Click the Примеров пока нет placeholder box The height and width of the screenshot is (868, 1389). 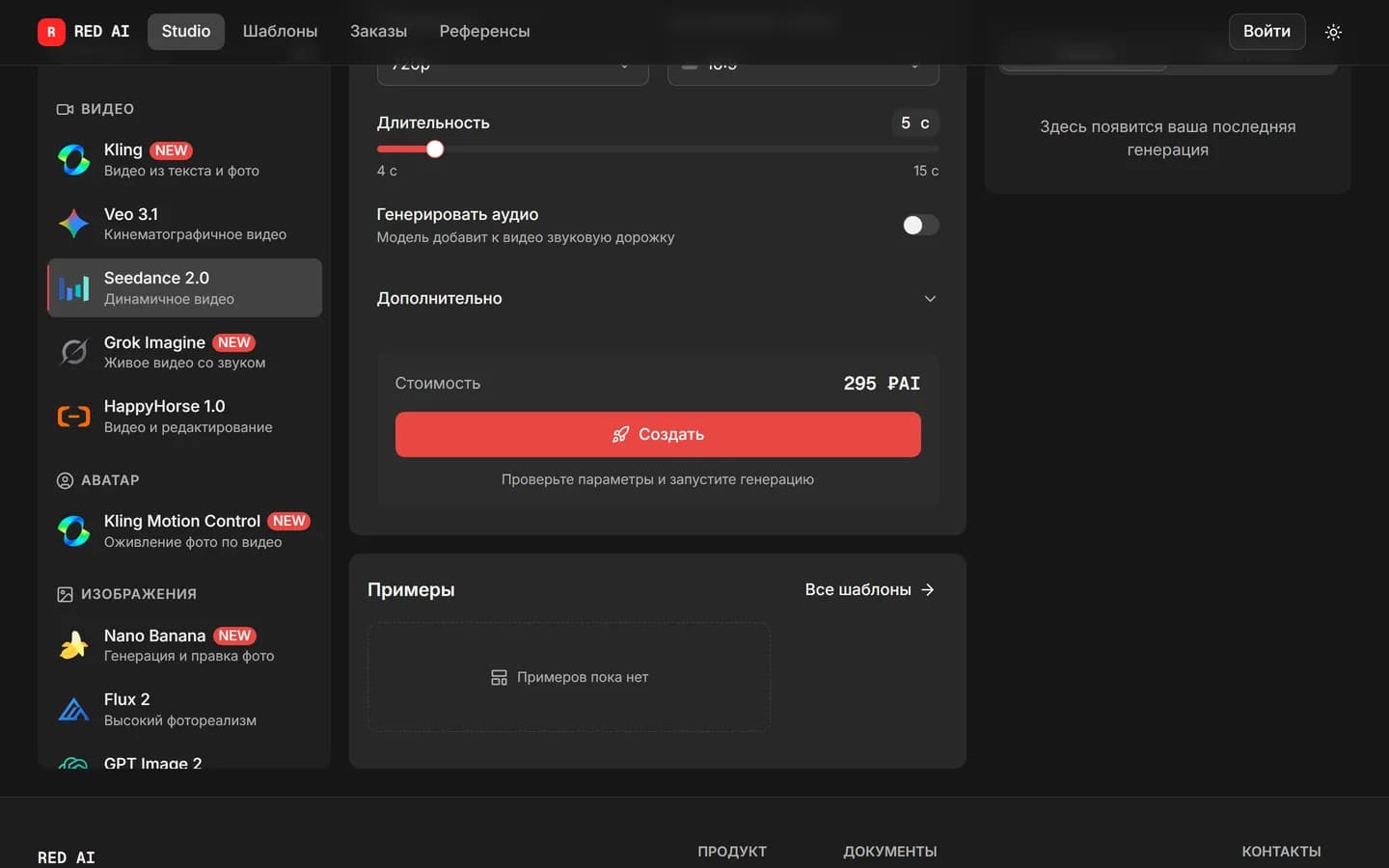tap(569, 677)
